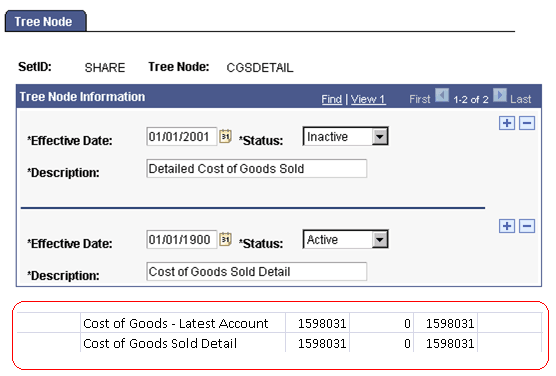Viewport: 556px width, 376px height.
Task: Select the Cost of Goods Sold Detail table cell
Action: point(183,343)
